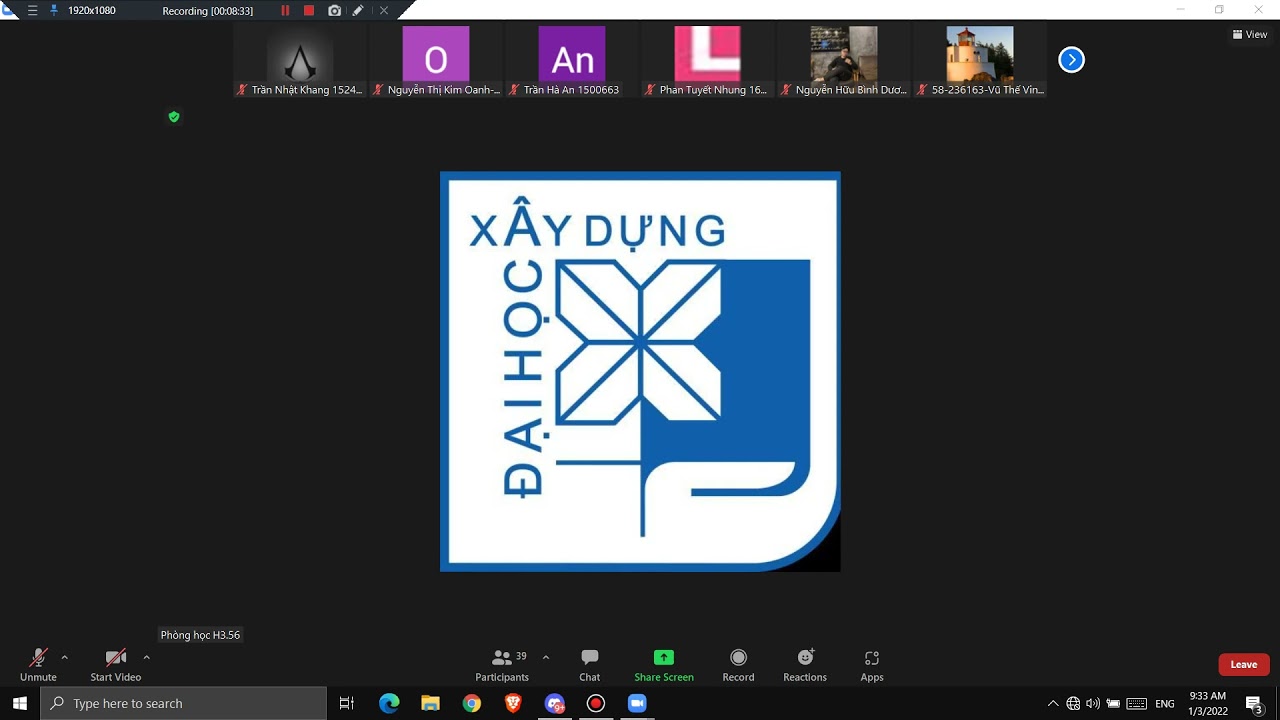Open the screen recorder taskbar icon
1280x720 pixels.
[596, 703]
